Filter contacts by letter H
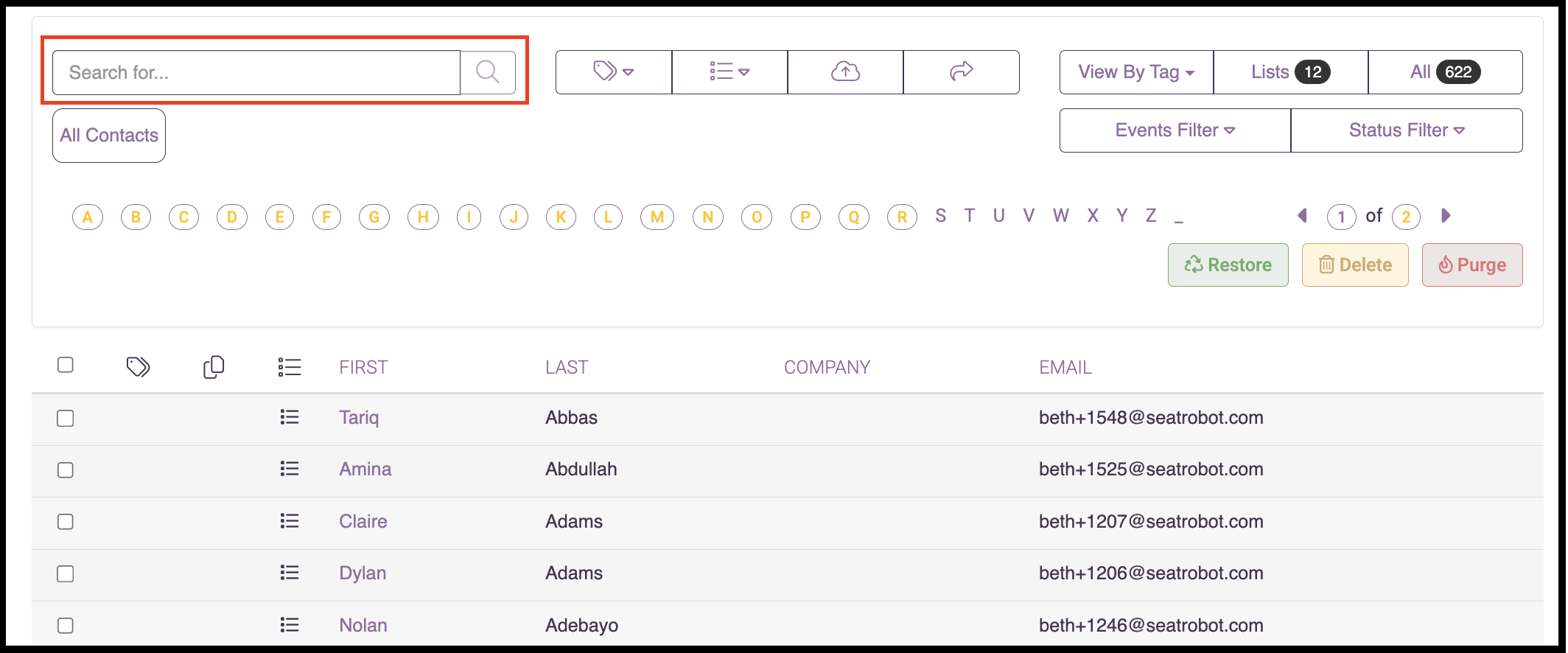This screenshot has height=653, width=1568. 423,217
